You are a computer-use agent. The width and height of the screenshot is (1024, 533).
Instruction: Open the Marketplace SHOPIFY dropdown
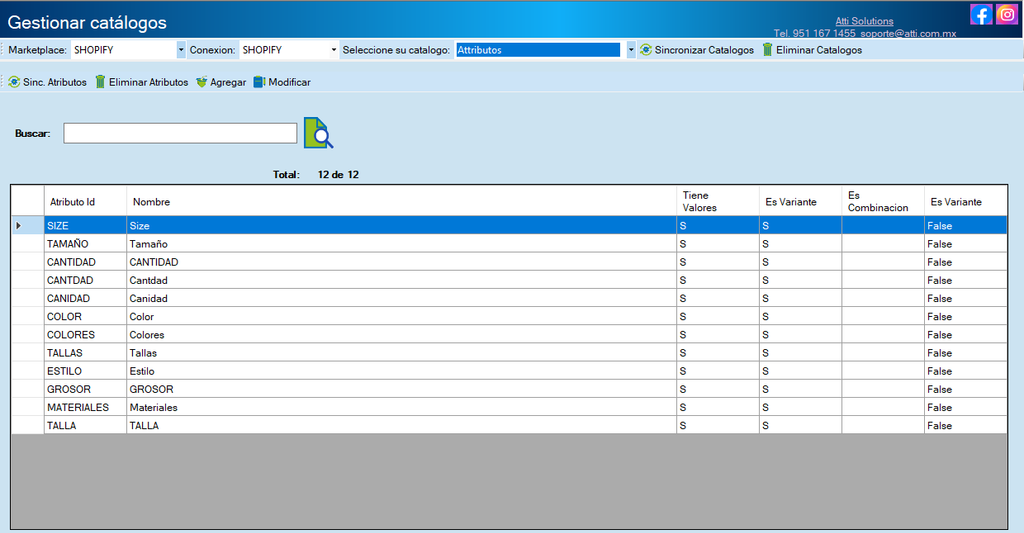click(181, 50)
